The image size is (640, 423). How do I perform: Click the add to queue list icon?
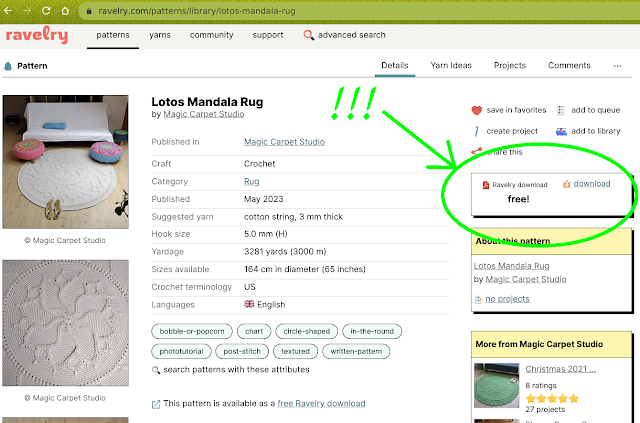click(561, 110)
